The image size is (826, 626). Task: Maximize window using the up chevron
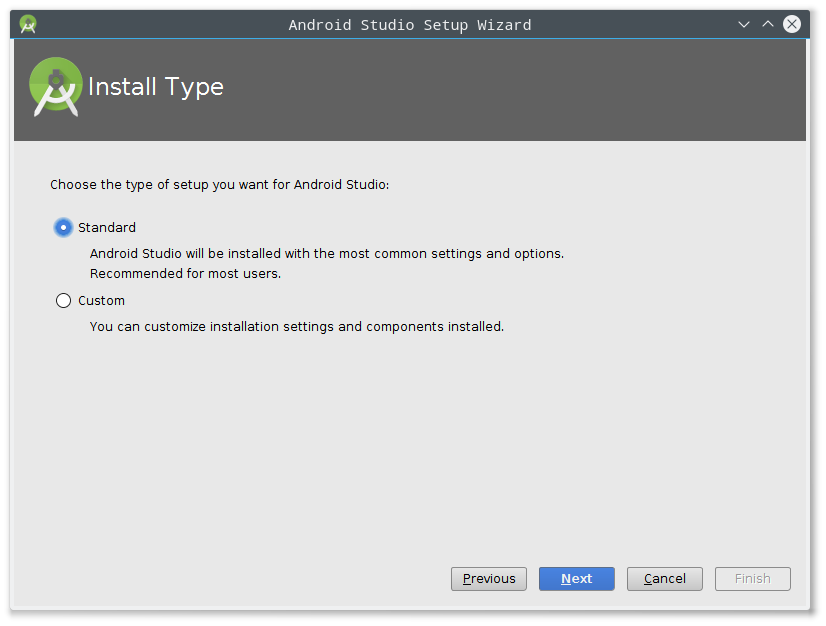click(x=768, y=24)
